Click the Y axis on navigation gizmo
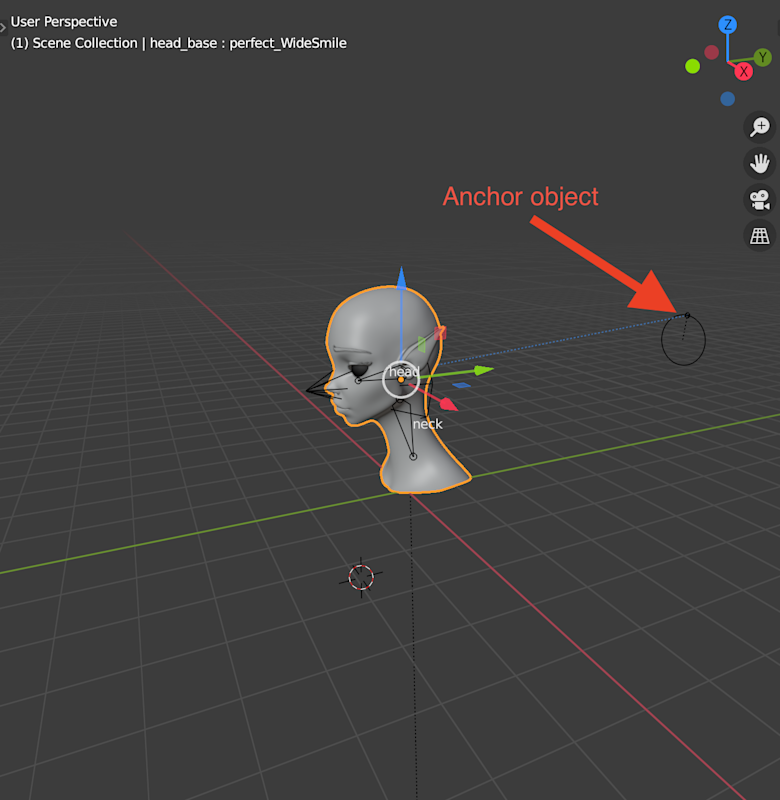Viewport: 780px width, 800px height. click(763, 57)
